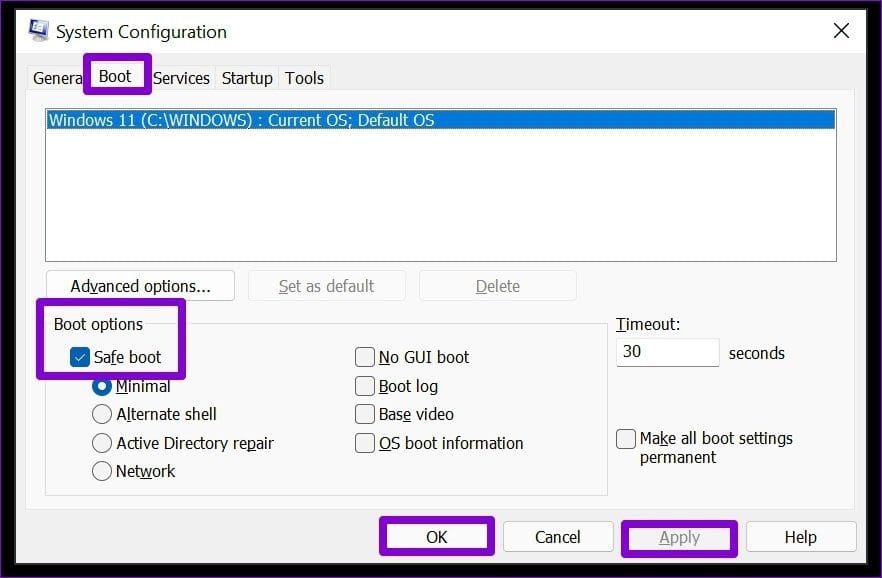Enable the Boot log option
The height and width of the screenshot is (578, 882).
[364, 386]
